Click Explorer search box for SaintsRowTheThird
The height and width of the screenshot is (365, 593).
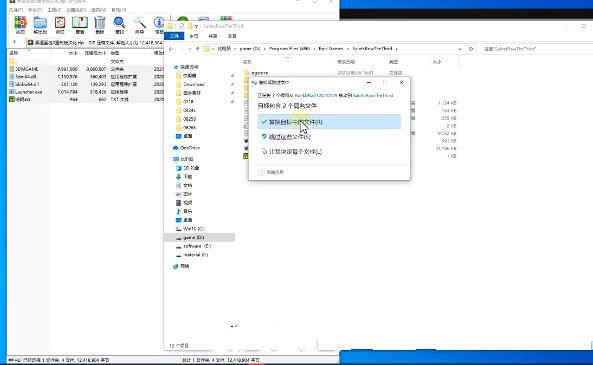[x=533, y=49]
